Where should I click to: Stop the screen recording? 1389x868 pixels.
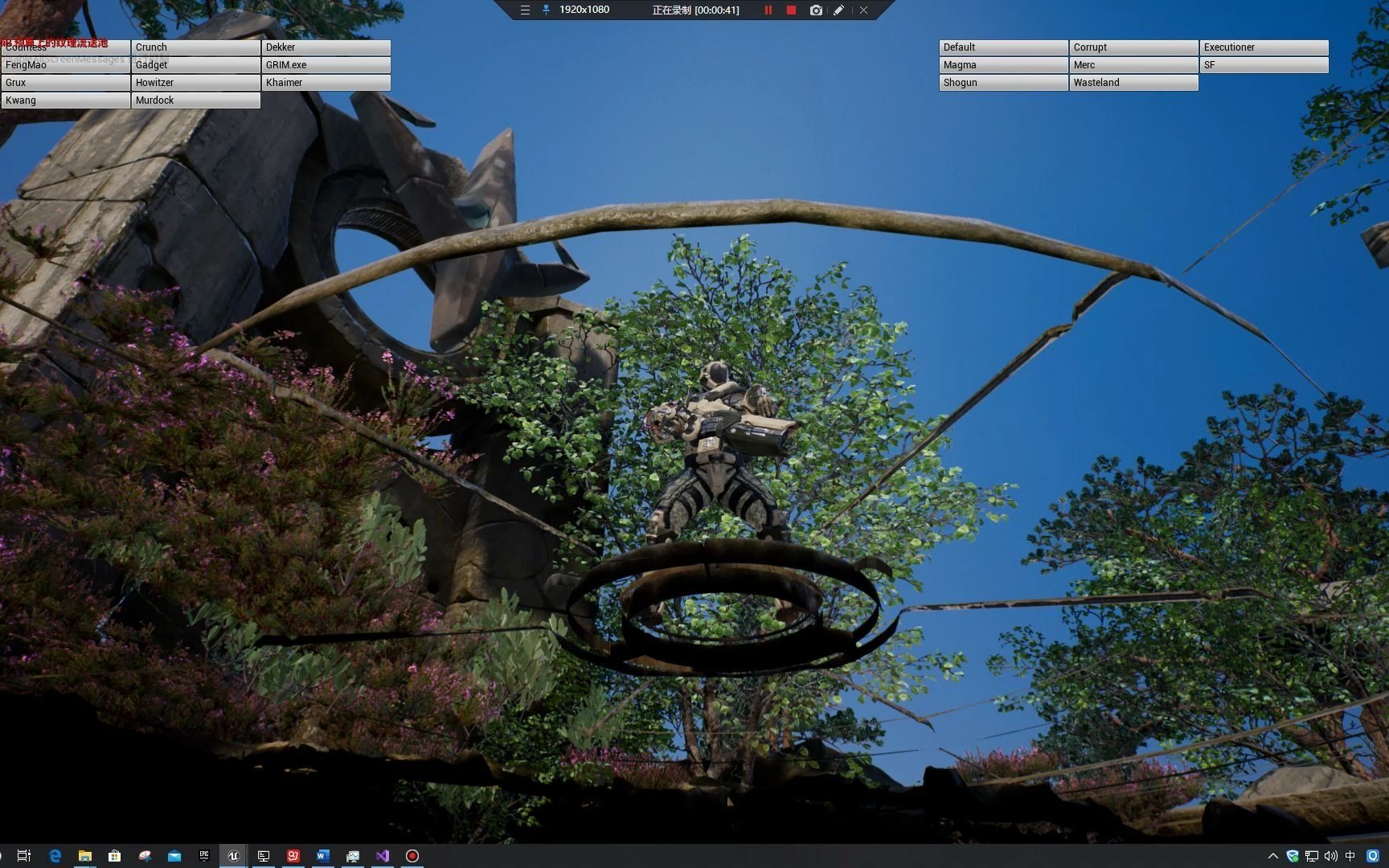pos(791,10)
